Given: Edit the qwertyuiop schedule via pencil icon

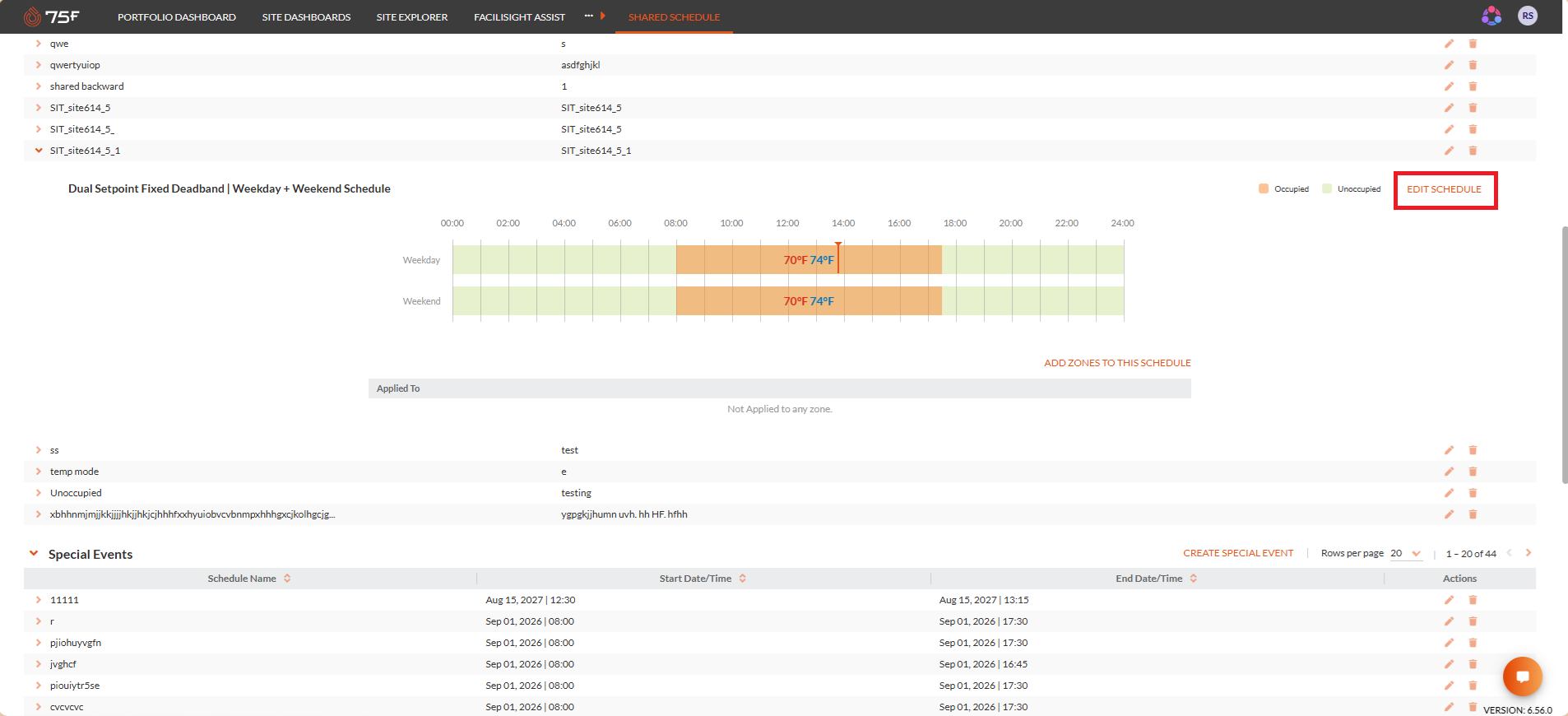Looking at the screenshot, I should 1449,65.
